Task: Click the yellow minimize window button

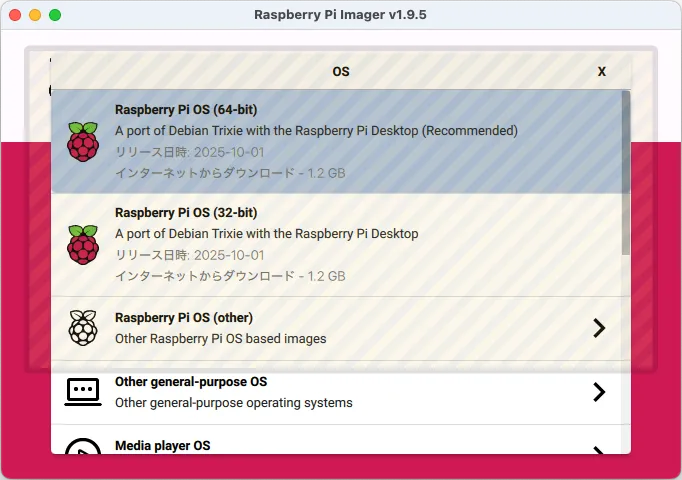Action: pyautogui.click(x=35, y=15)
